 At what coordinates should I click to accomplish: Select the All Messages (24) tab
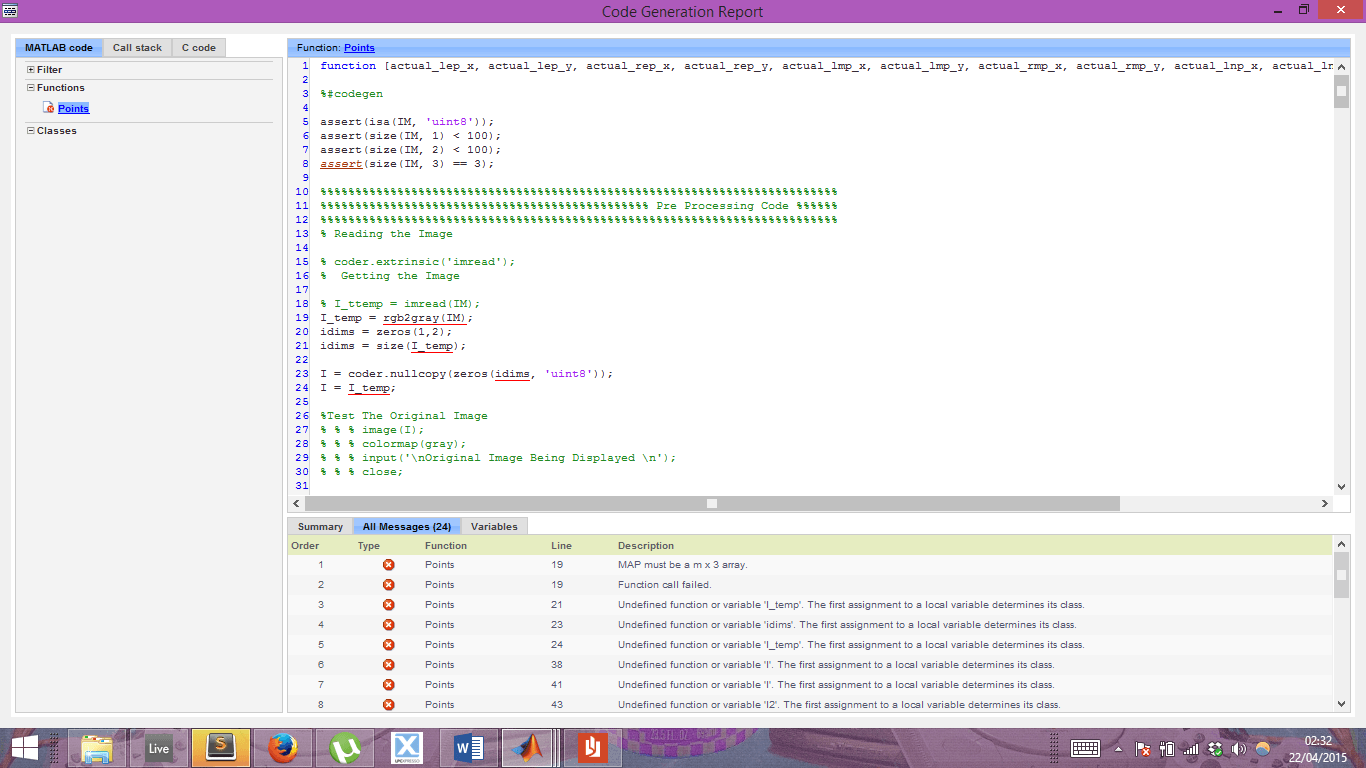(x=406, y=526)
